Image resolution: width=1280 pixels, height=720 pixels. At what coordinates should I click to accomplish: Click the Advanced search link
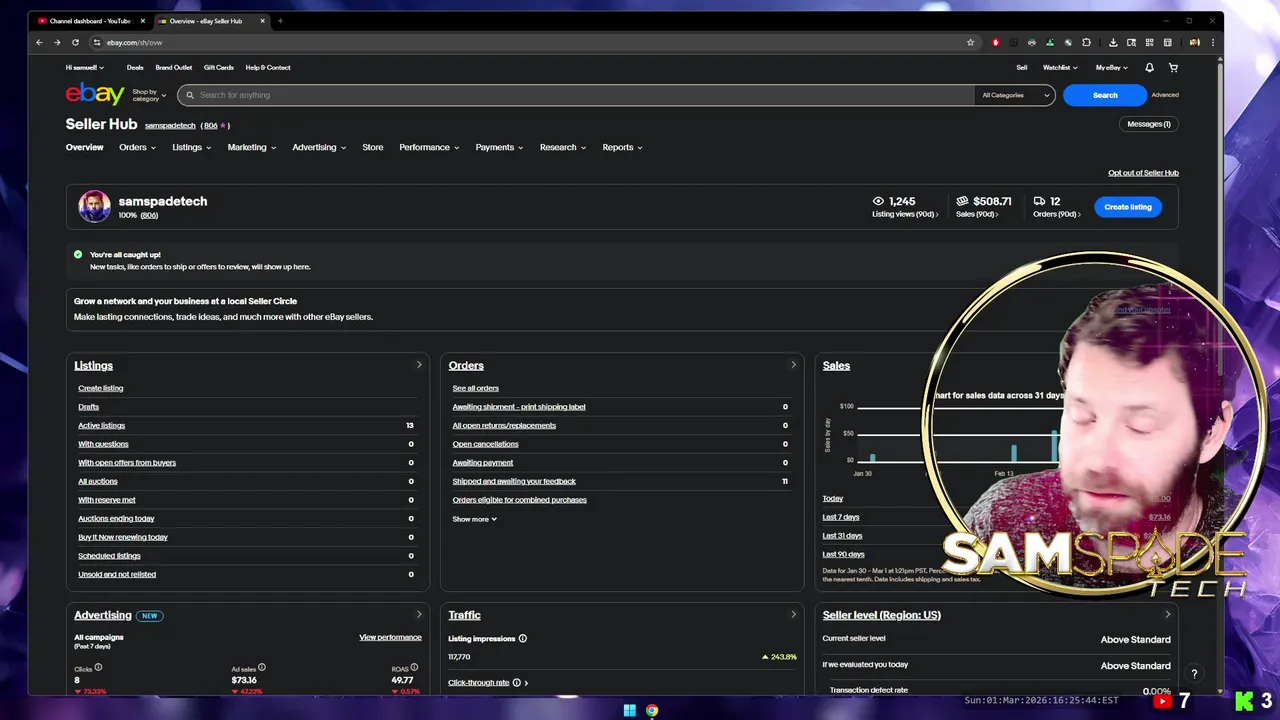tap(1165, 95)
